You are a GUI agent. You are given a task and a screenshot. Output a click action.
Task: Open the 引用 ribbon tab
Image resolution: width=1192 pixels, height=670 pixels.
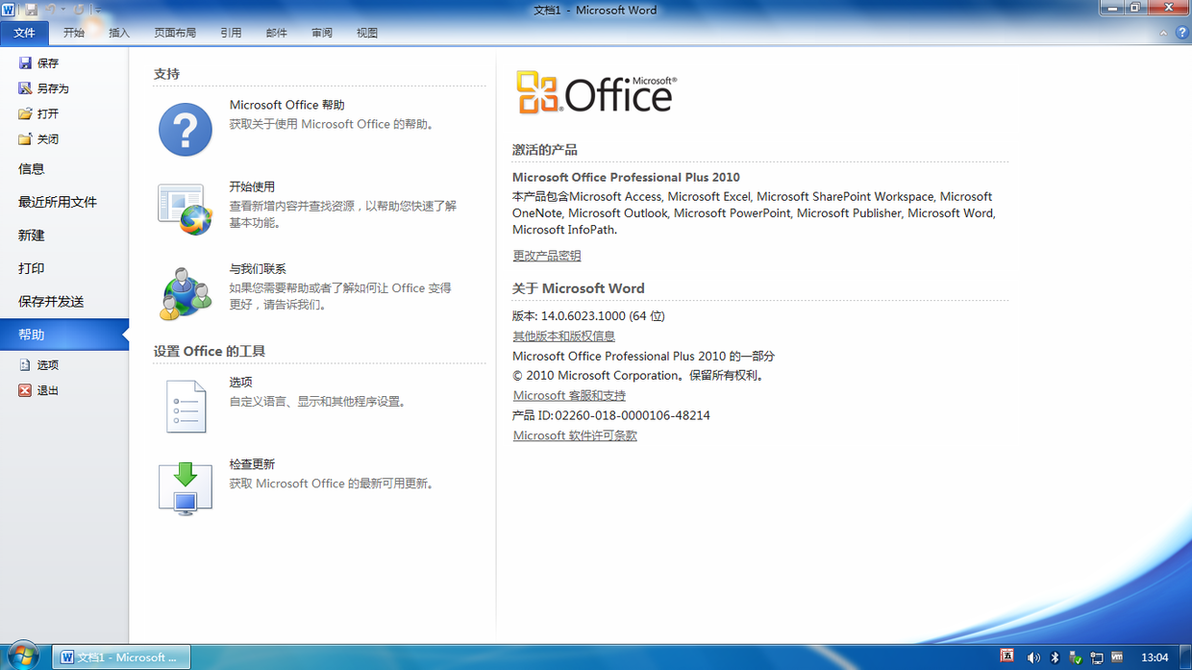231,33
